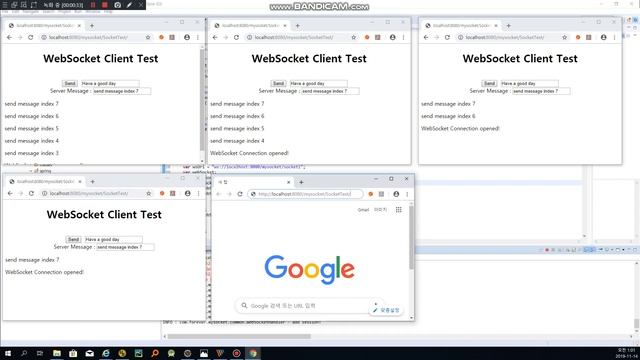Image resolution: width=640 pixels, height=360 pixels.
Task: Pause the Bandicam recording
Action: [x=93, y=5]
